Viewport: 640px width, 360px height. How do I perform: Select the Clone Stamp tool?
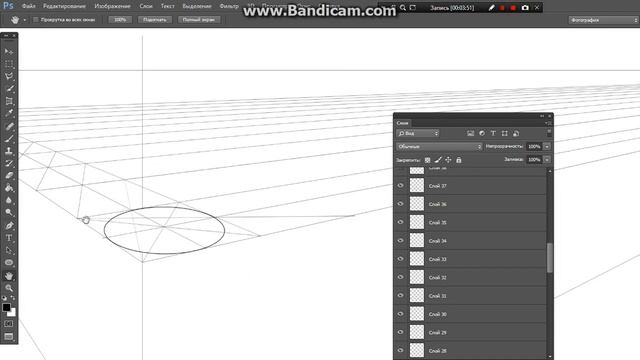coord(9,151)
